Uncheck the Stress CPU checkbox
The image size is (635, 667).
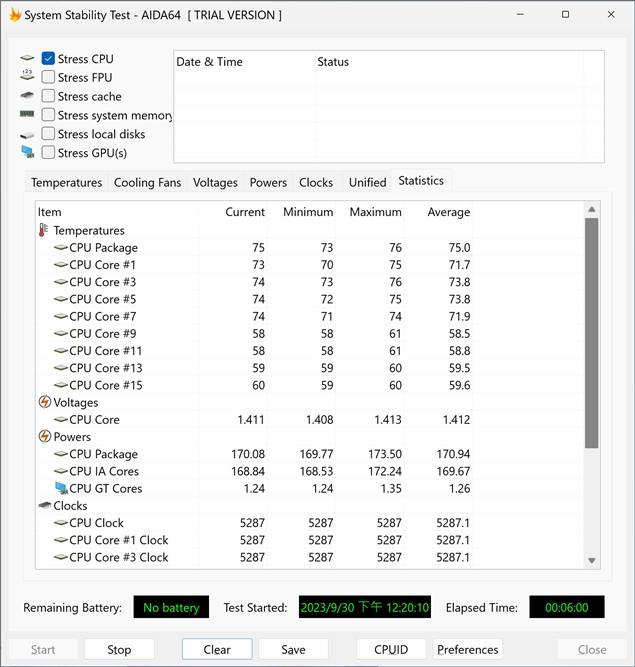[48, 59]
